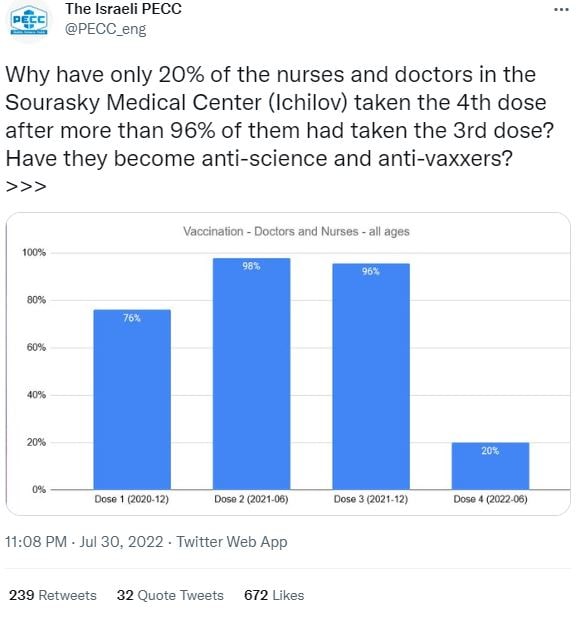This screenshot has height=617, width=586.
Task: Click the Dose 4 (2022-06) axis label
Action: coord(490,499)
